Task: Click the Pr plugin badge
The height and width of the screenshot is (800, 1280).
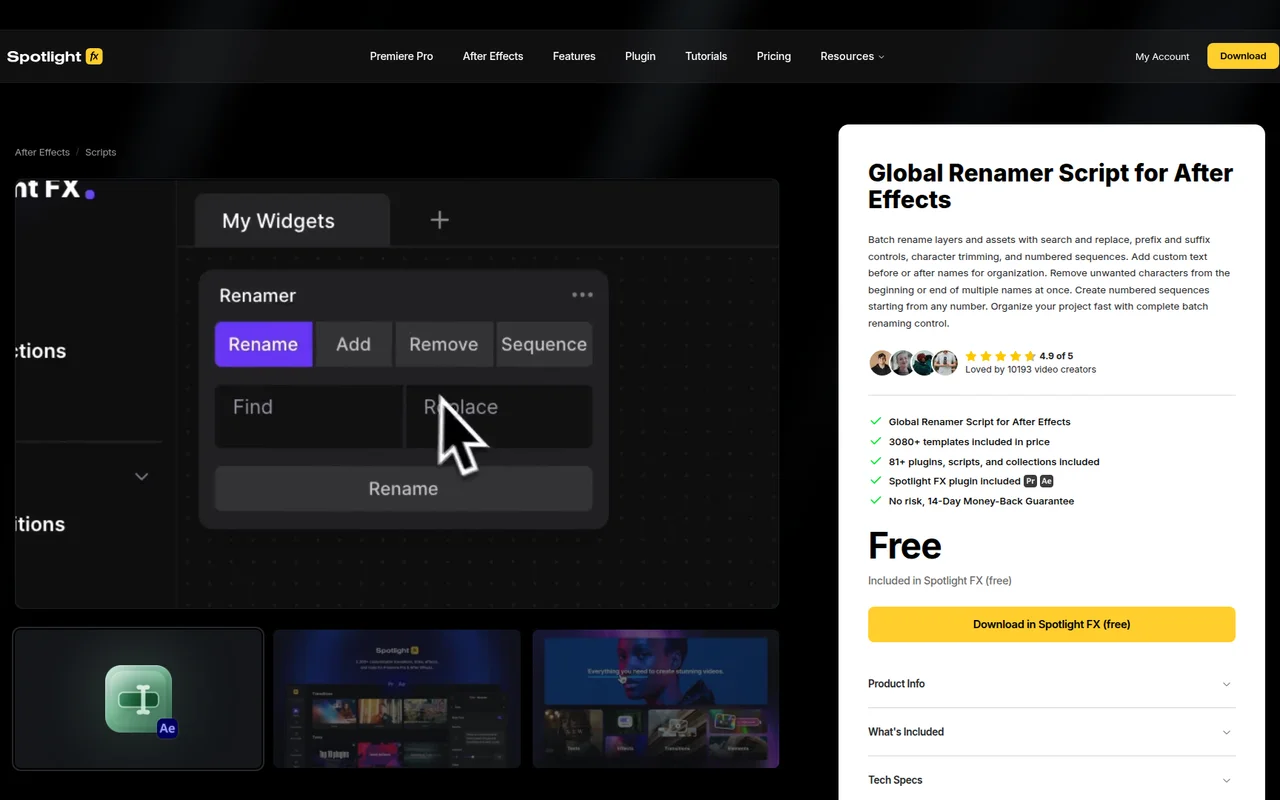Action: pyautogui.click(x=1030, y=481)
